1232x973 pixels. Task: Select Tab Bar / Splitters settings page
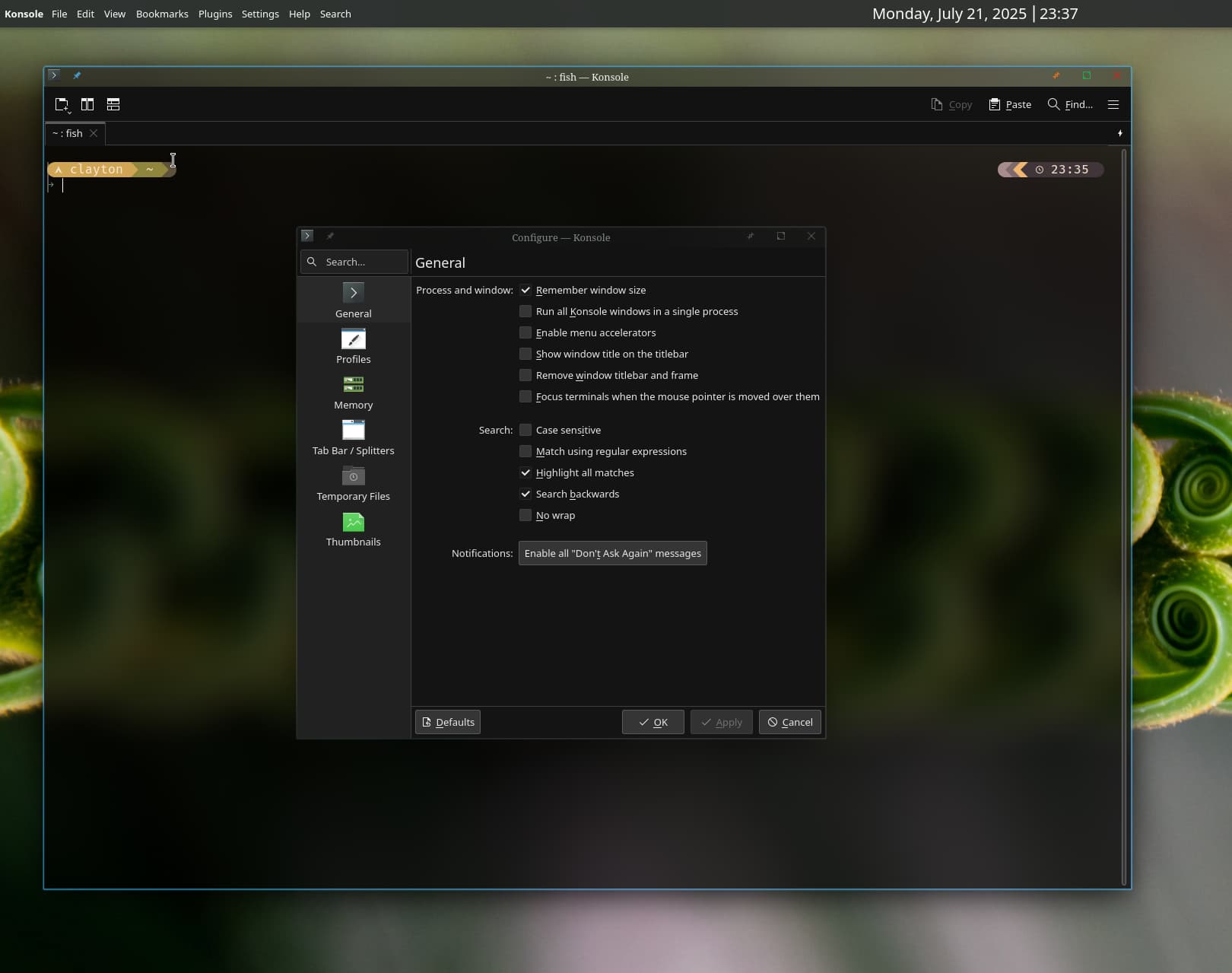click(x=353, y=437)
